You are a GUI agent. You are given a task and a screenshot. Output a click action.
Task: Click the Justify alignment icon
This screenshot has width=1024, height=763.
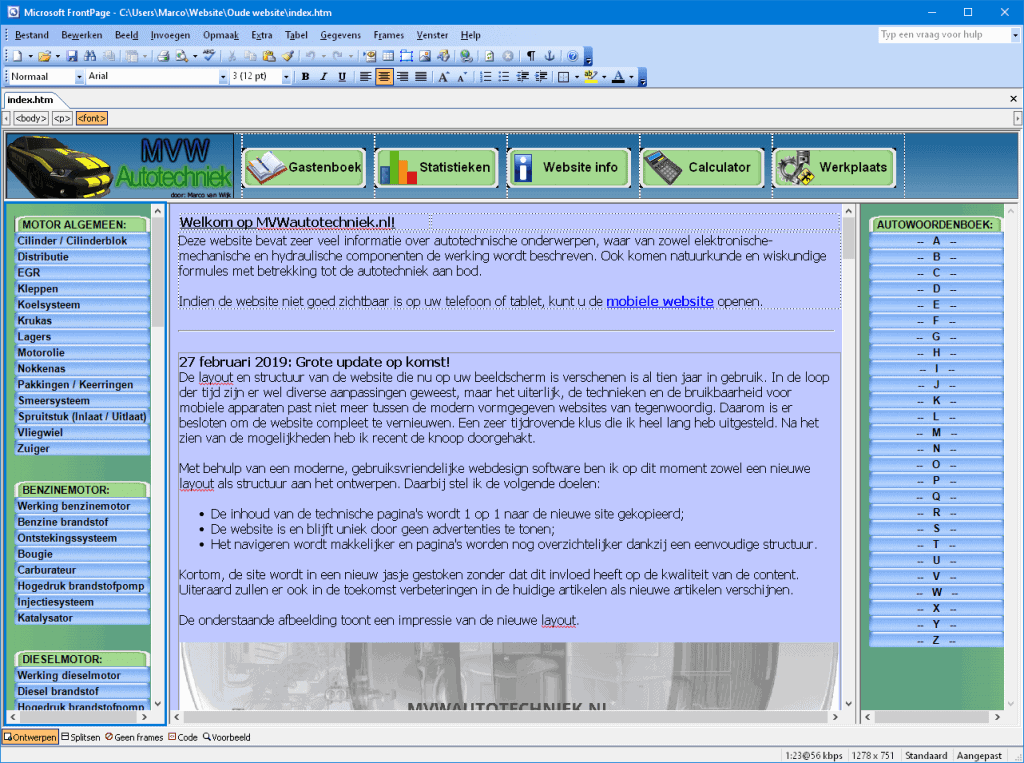[421, 77]
